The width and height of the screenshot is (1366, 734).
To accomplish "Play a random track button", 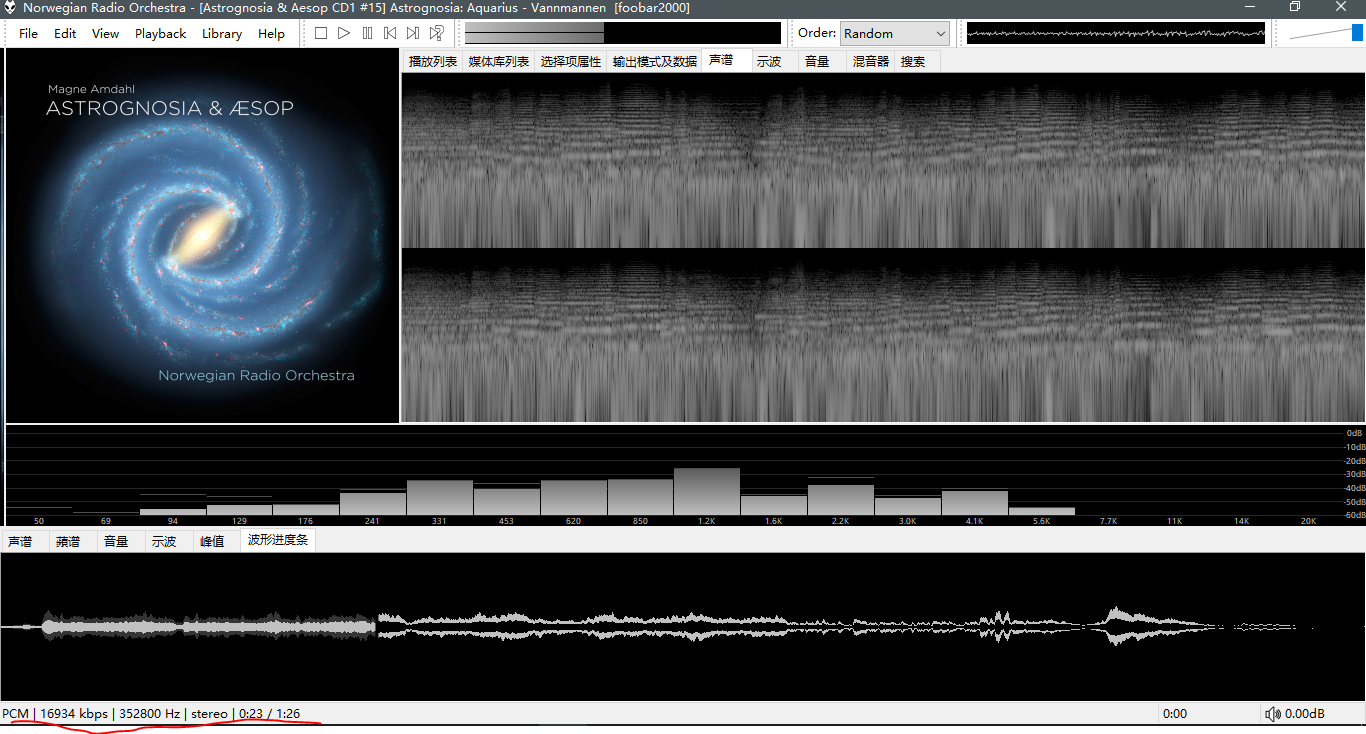I will pos(436,33).
